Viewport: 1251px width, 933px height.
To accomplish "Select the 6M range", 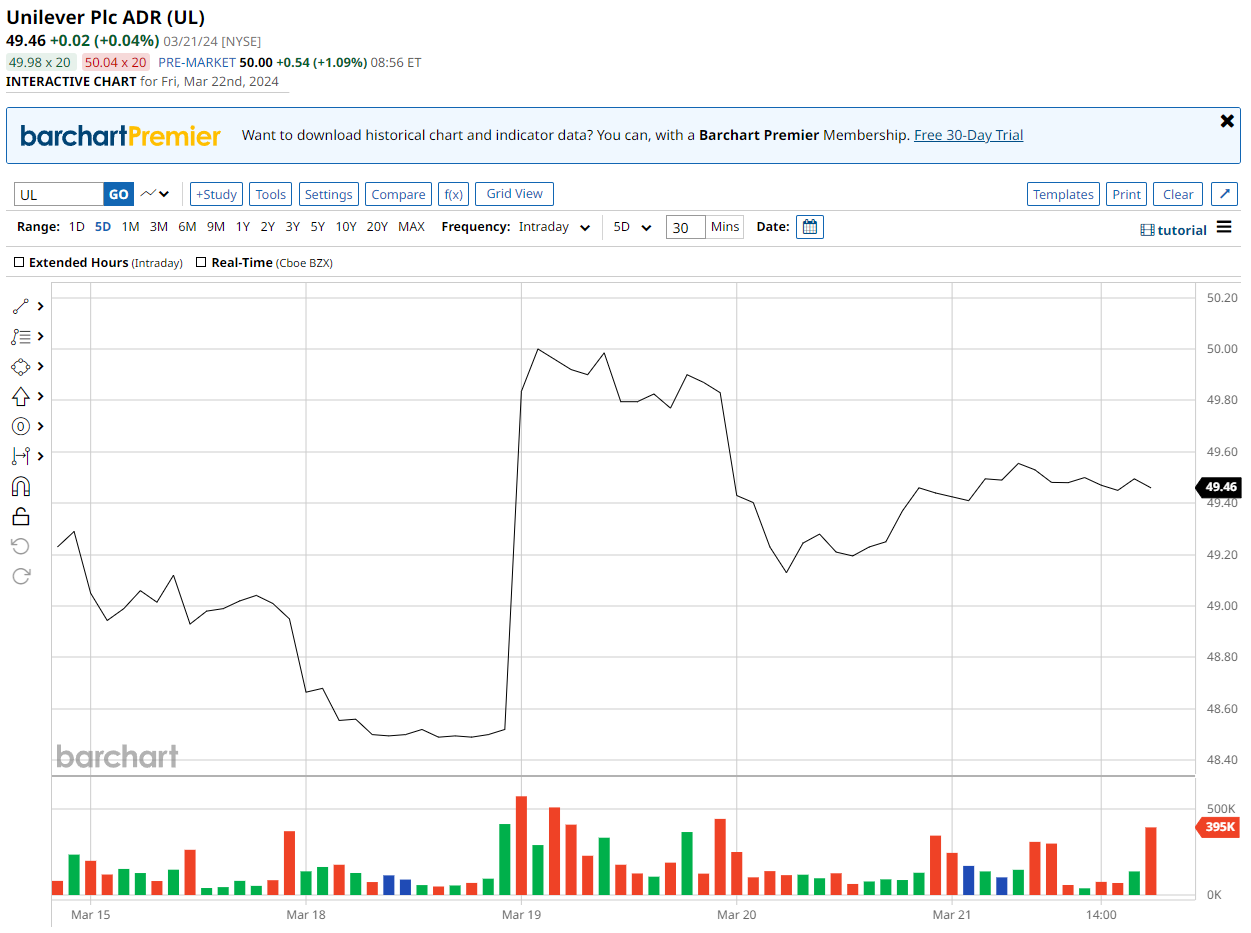I will (187, 227).
